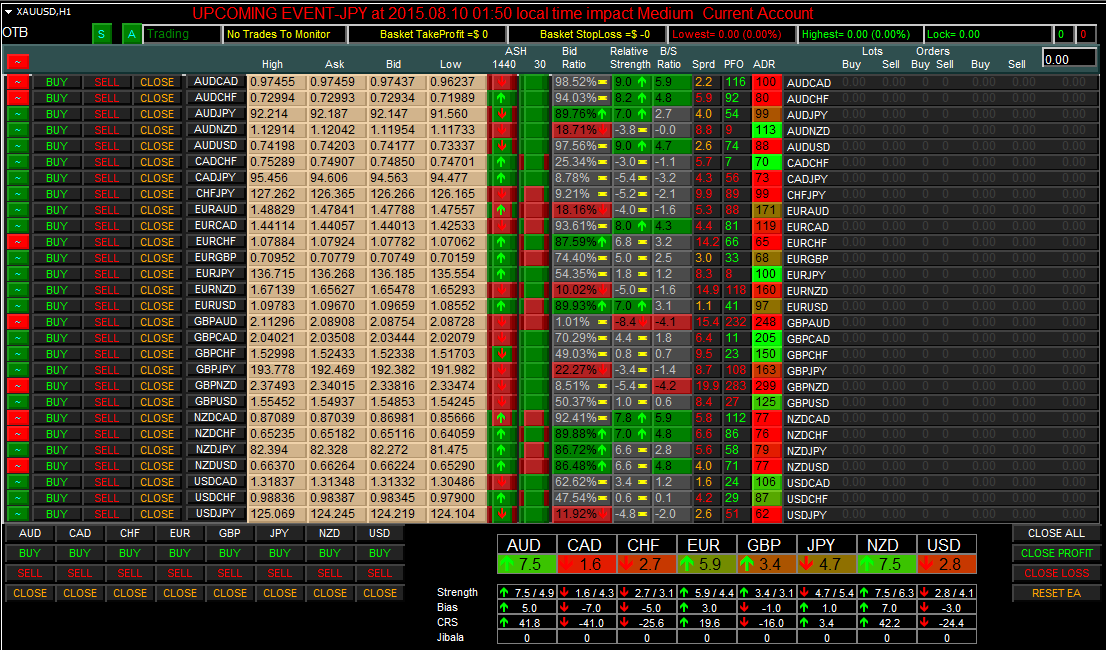This screenshot has height=650, width=1106.
Task: Select the GBPCHF symbol button
Action: click(216, 354)
